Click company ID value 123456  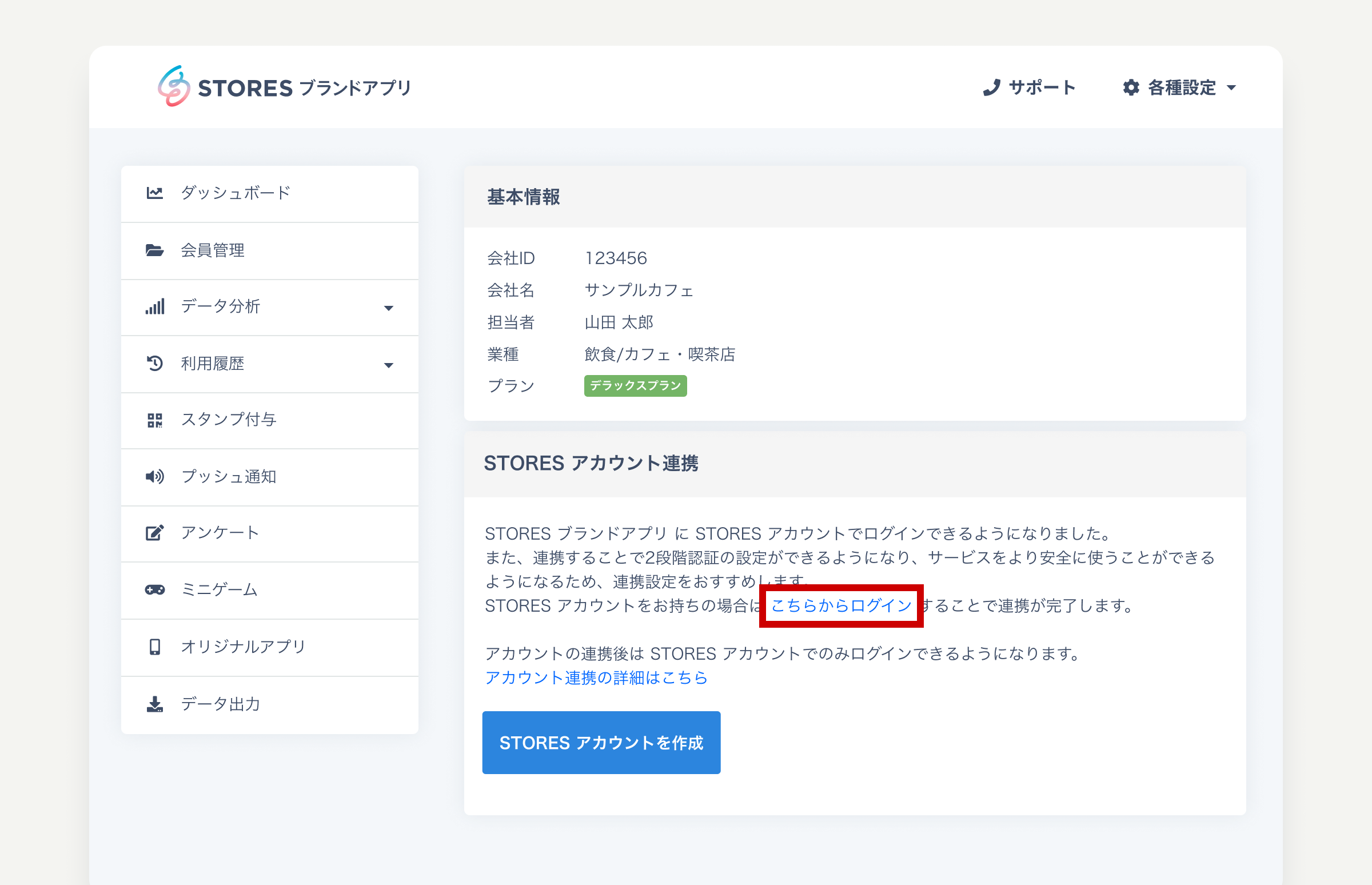616,258
